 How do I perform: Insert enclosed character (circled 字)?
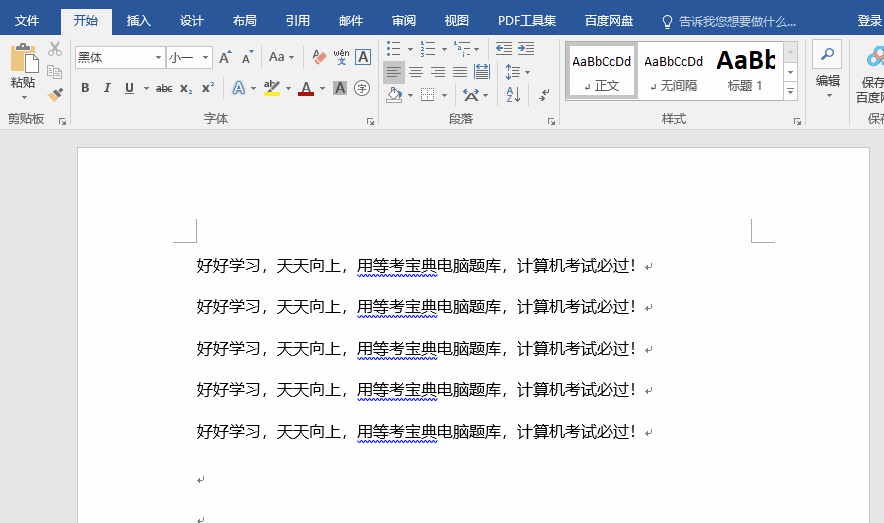[362, 88]
